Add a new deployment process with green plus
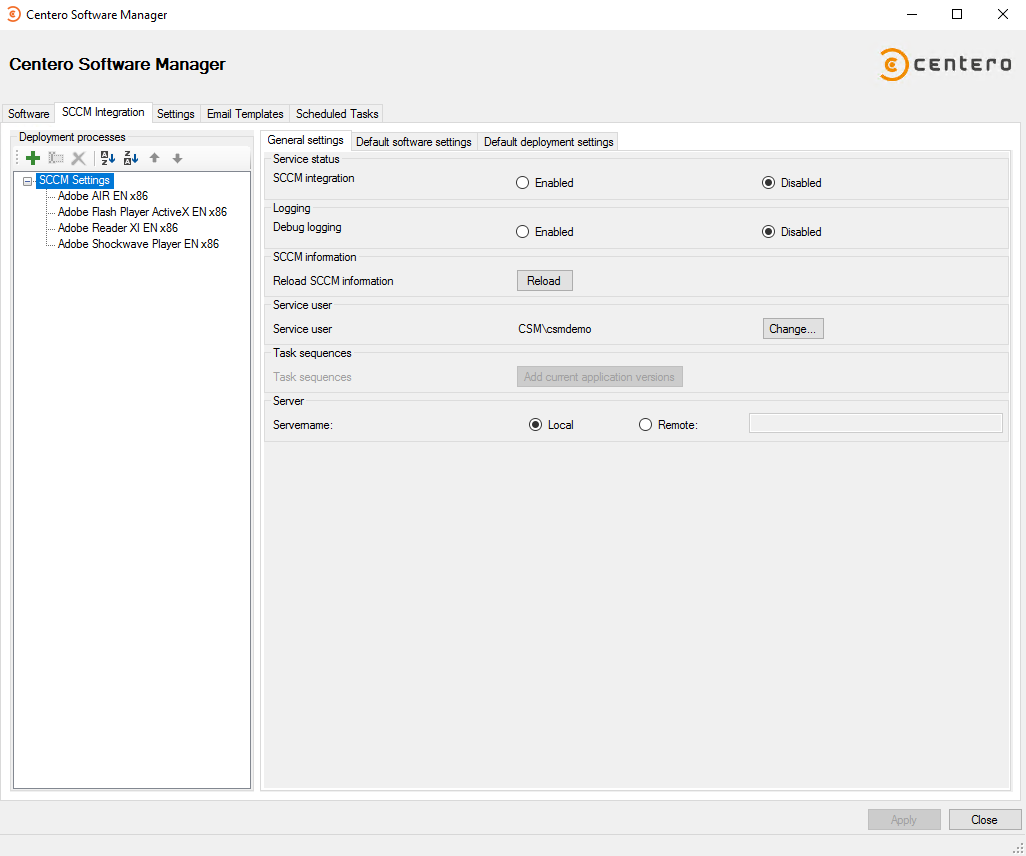Screen dimensions: 1026x856 click(x=33, y=158)
